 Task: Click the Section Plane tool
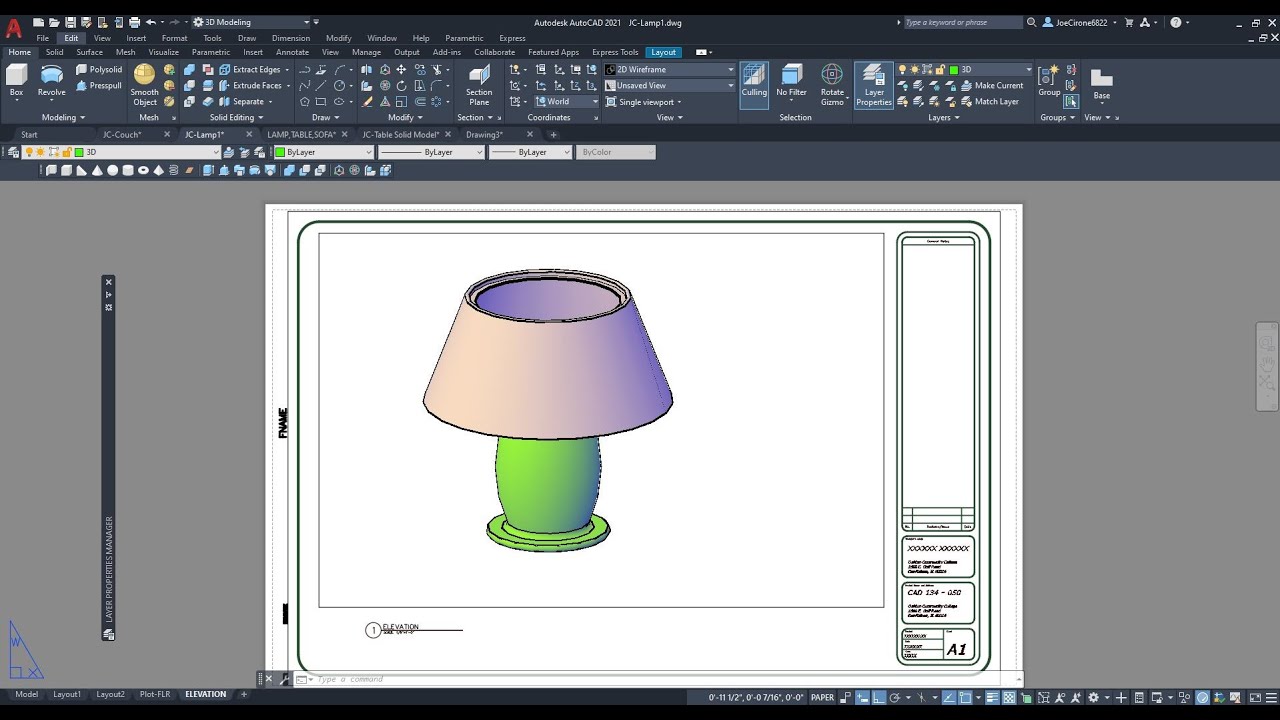tap(479, 85)
